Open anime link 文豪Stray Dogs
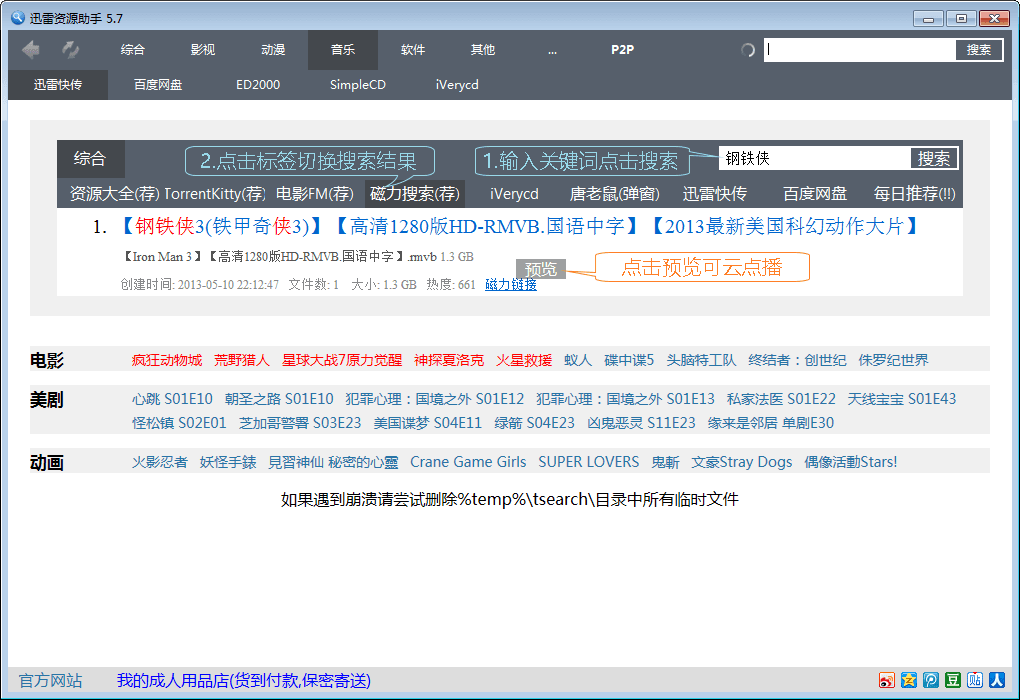 742,462
